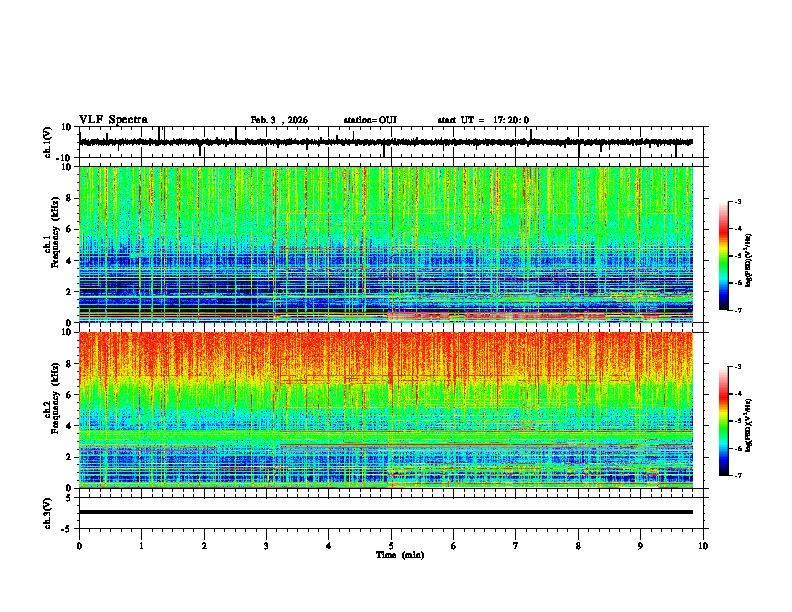Click the 4 kHz tick of ch.1 spectrogram
The image size is (792, 612).
pos(70,261)
